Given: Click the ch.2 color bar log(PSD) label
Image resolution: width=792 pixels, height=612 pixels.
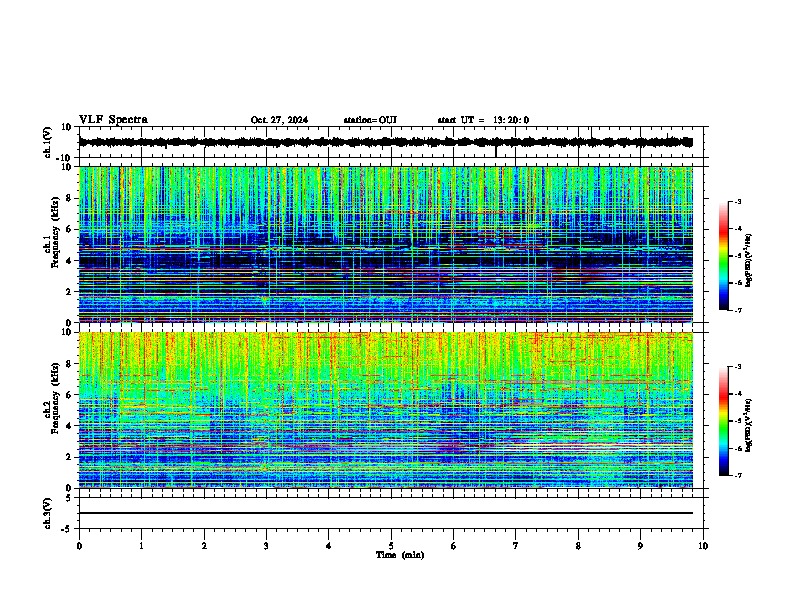Looking at the screenshot, I should tap(749, 425).
